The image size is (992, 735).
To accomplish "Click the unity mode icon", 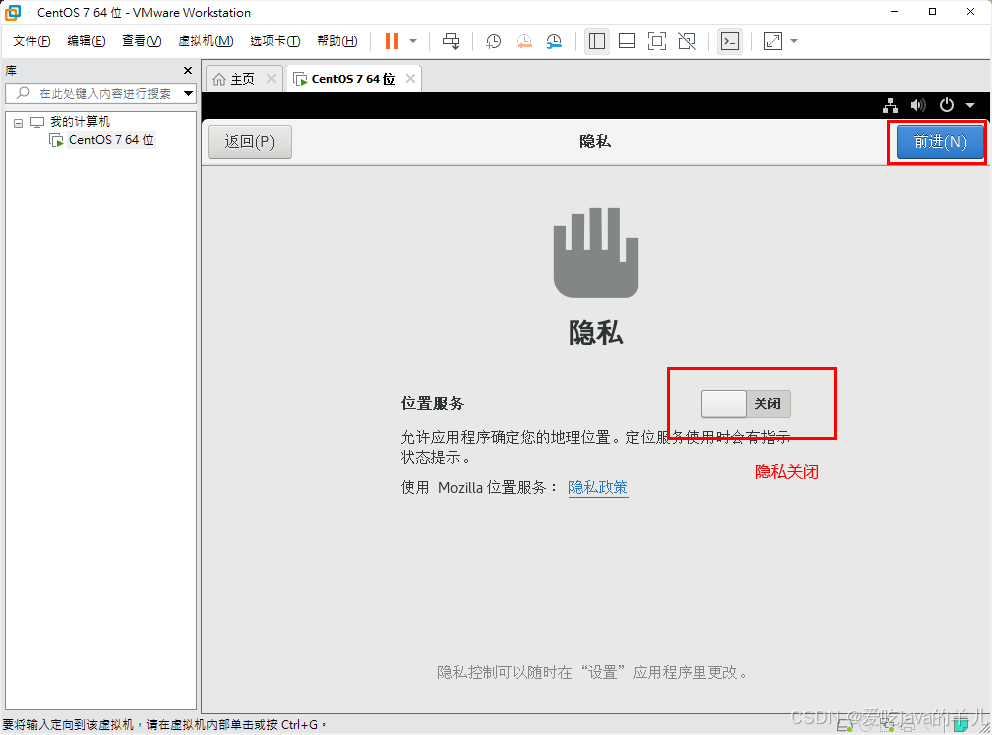I will pos(687,41).
